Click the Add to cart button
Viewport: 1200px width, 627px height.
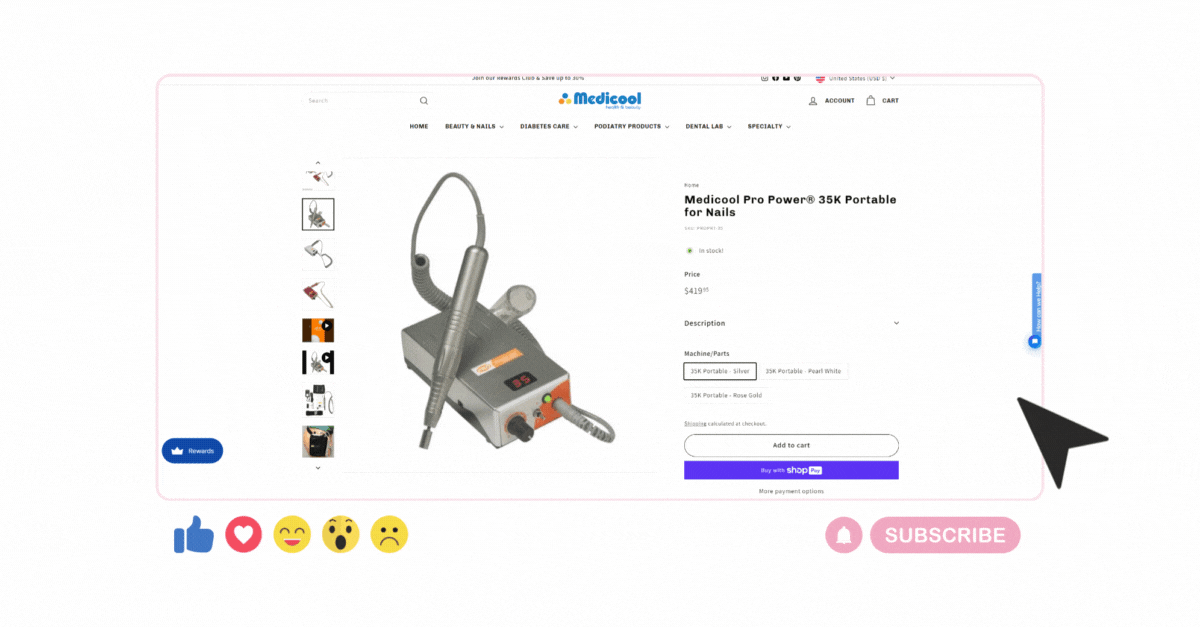pyautogui.click(x=791, y=445)
